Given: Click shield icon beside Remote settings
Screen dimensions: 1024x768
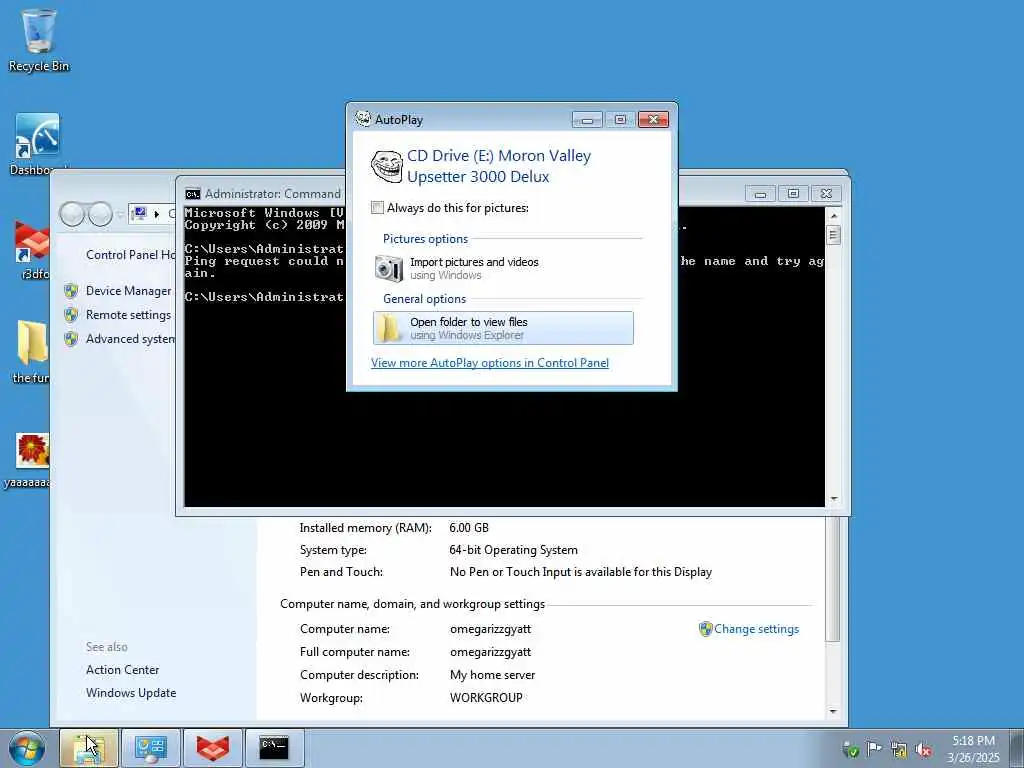Looking at the screenshot, I should click(71, 315).
